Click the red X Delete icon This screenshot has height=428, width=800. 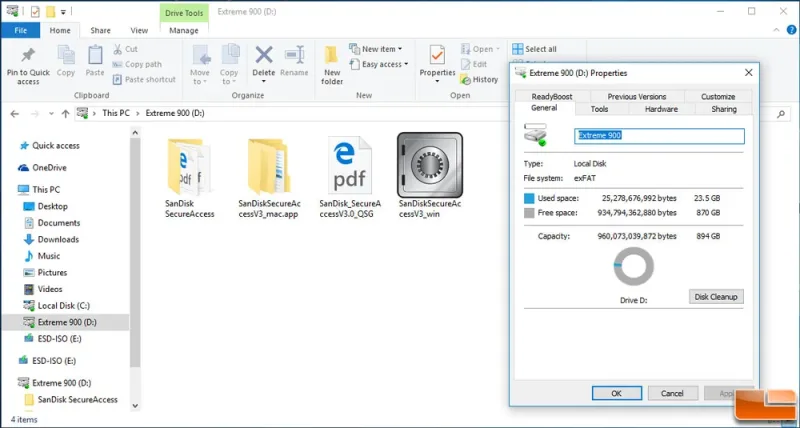coord(264,55)
